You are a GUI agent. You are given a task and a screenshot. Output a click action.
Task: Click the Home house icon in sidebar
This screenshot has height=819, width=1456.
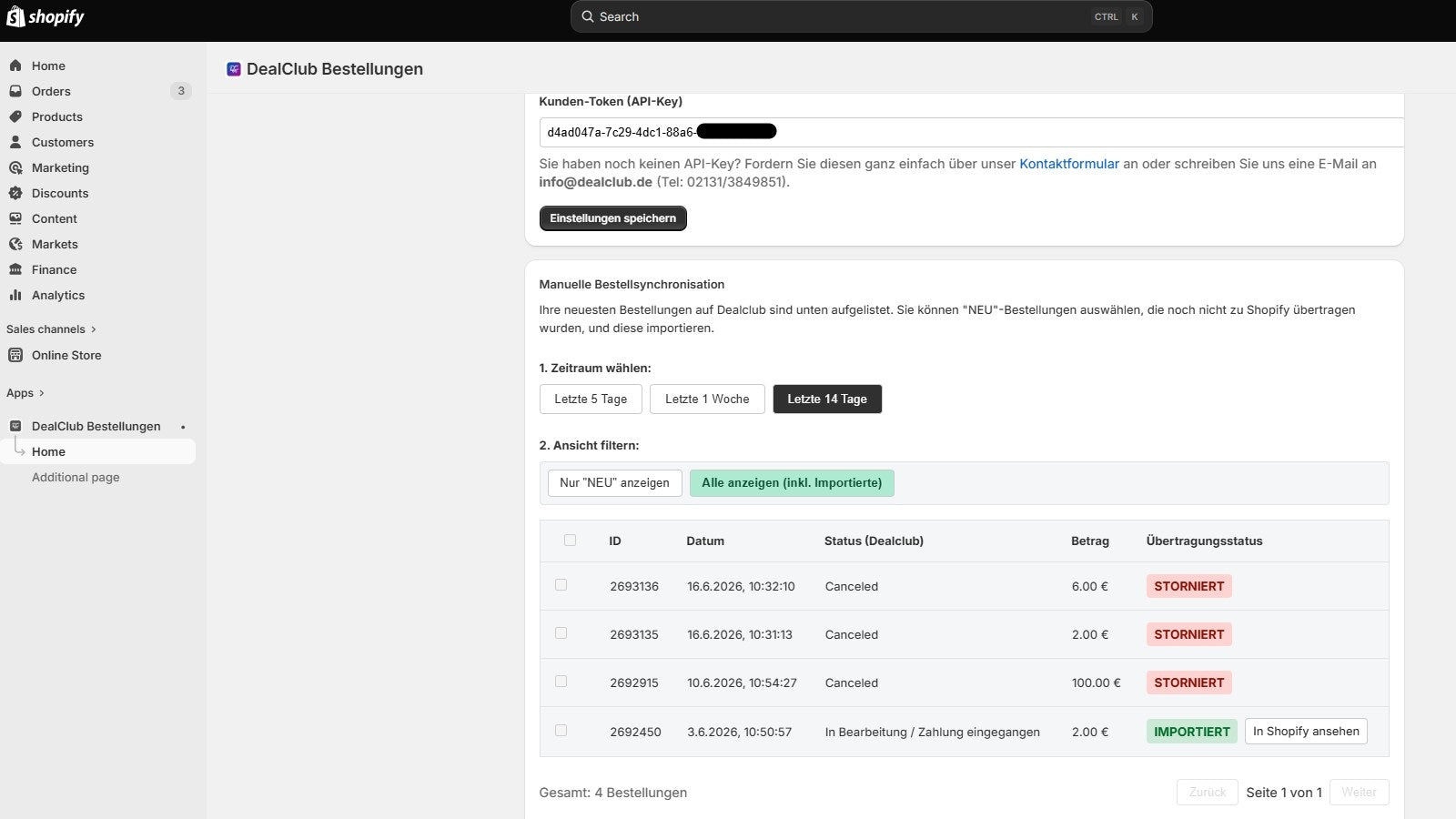[15, 66]
